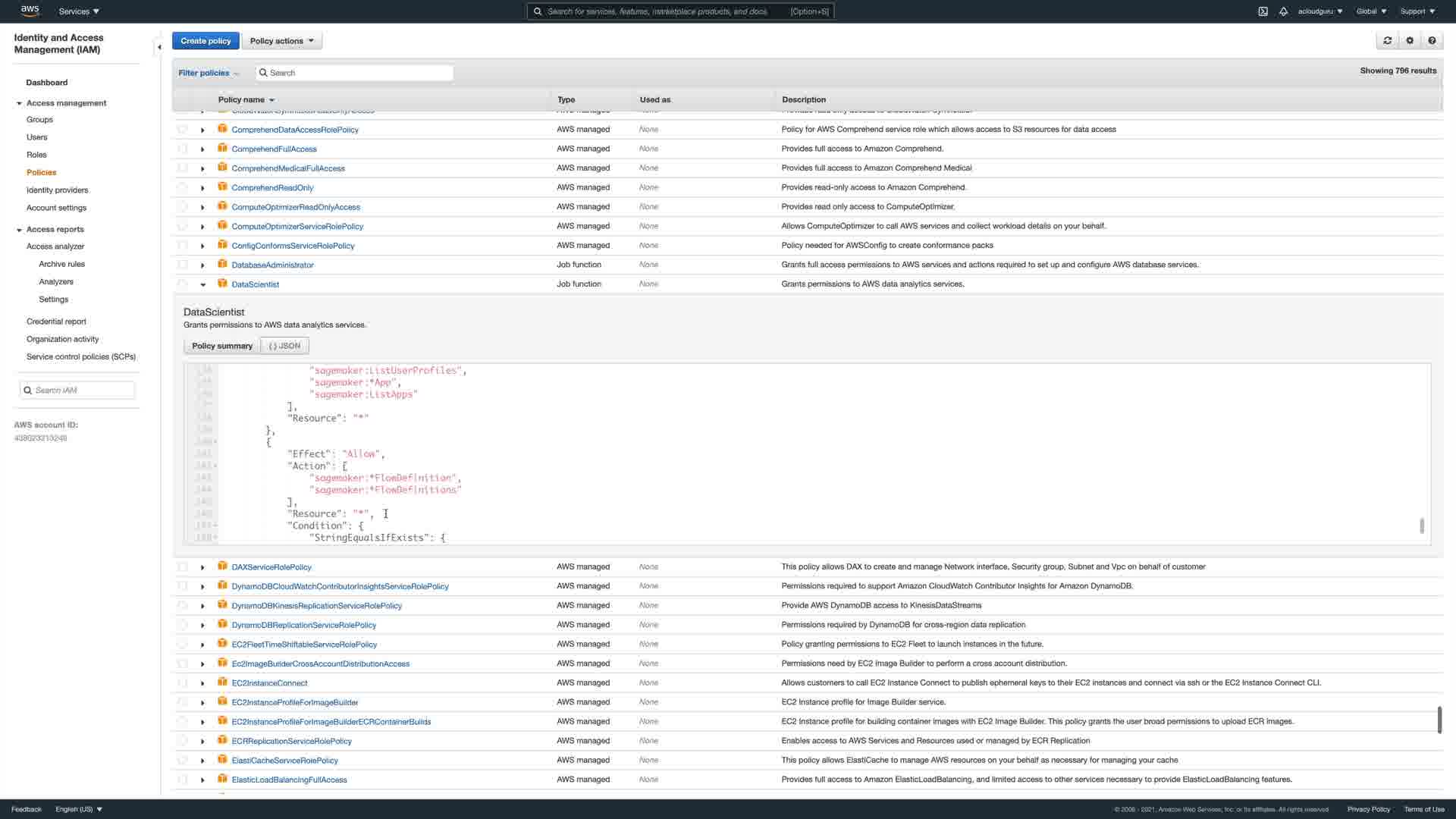The width and height of the screenshot is (1456, 819).
Task: Click the help question mark icon
Action: pyautogui.click(x=1432, y=41)
